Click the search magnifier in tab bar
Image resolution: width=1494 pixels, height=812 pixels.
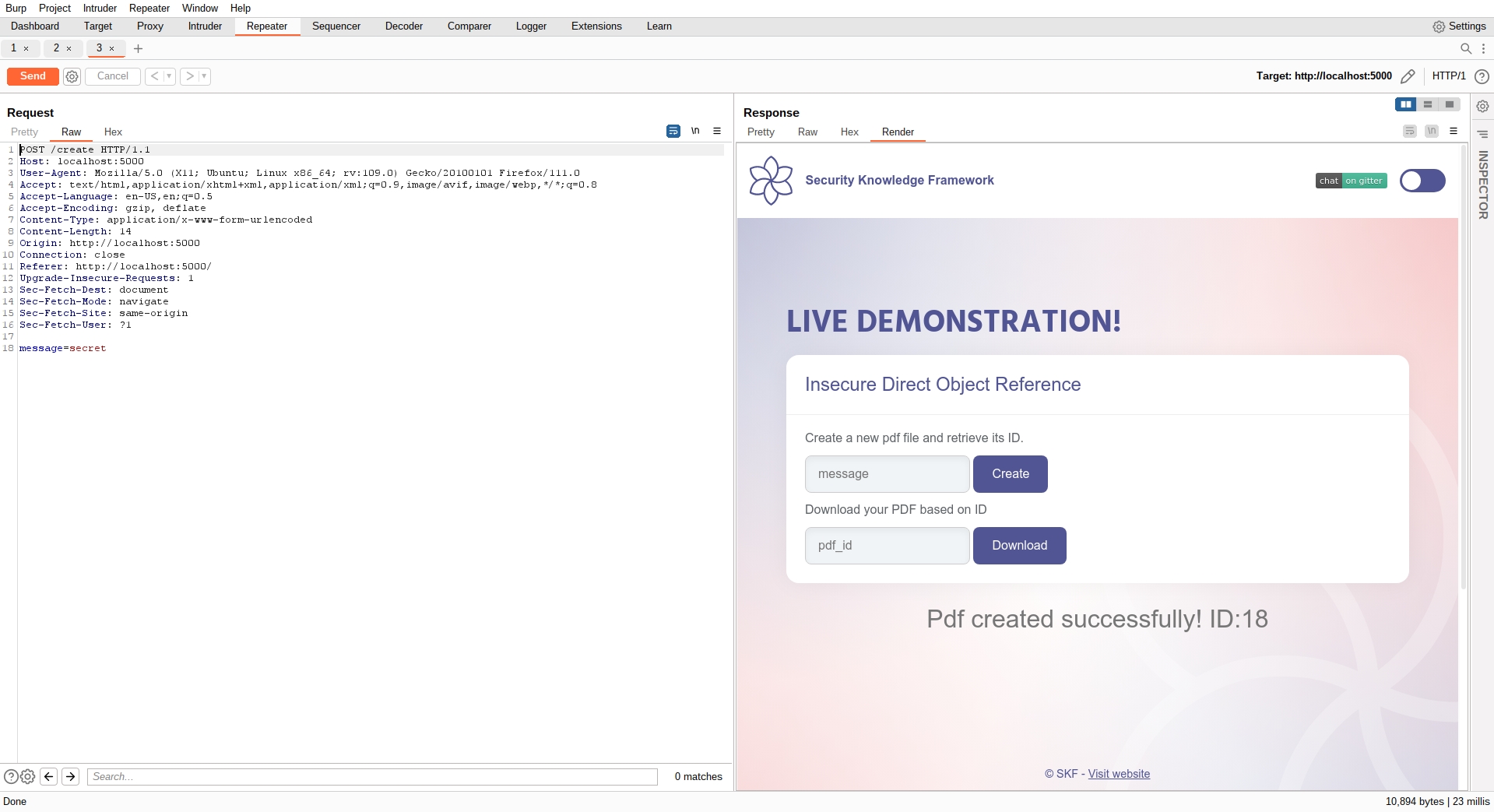1465,48
